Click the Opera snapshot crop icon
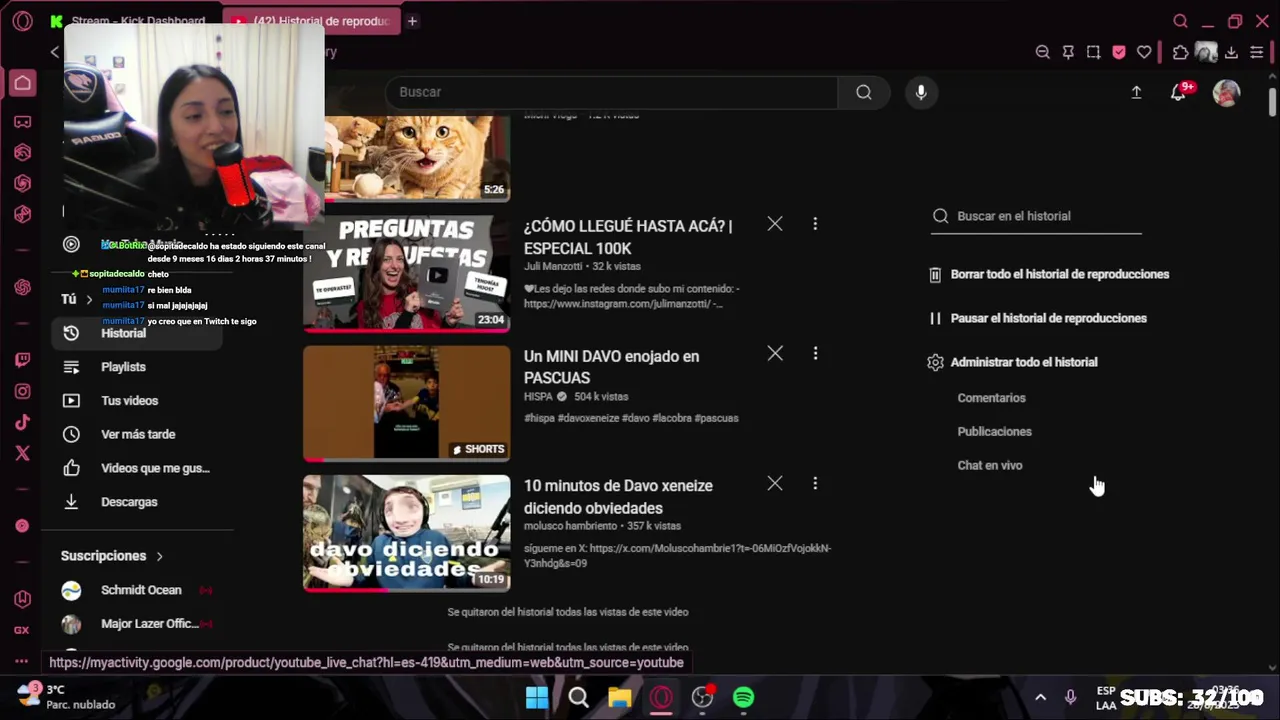 coord(1093,52)
